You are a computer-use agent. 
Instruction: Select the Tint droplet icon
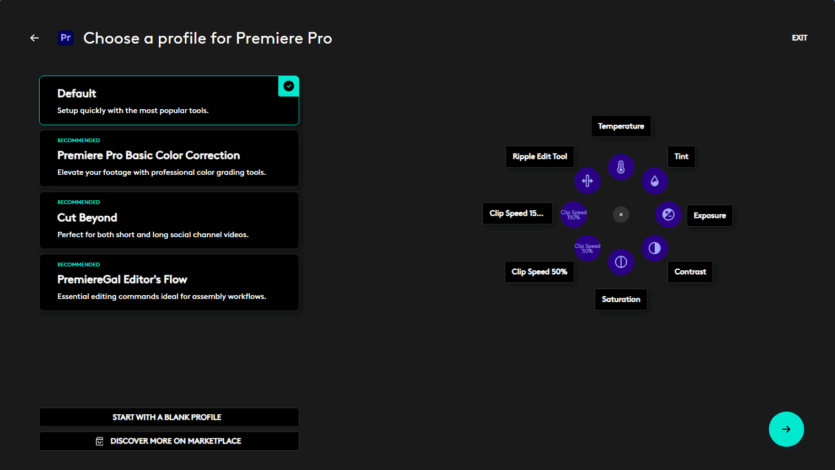point(654,181)
